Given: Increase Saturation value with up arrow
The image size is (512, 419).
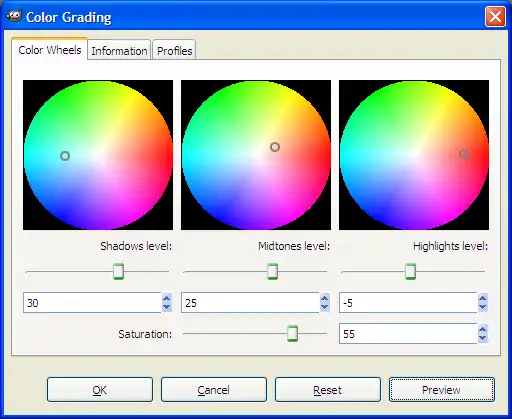Looking at the screenshot, I should [x=483, y=329].
